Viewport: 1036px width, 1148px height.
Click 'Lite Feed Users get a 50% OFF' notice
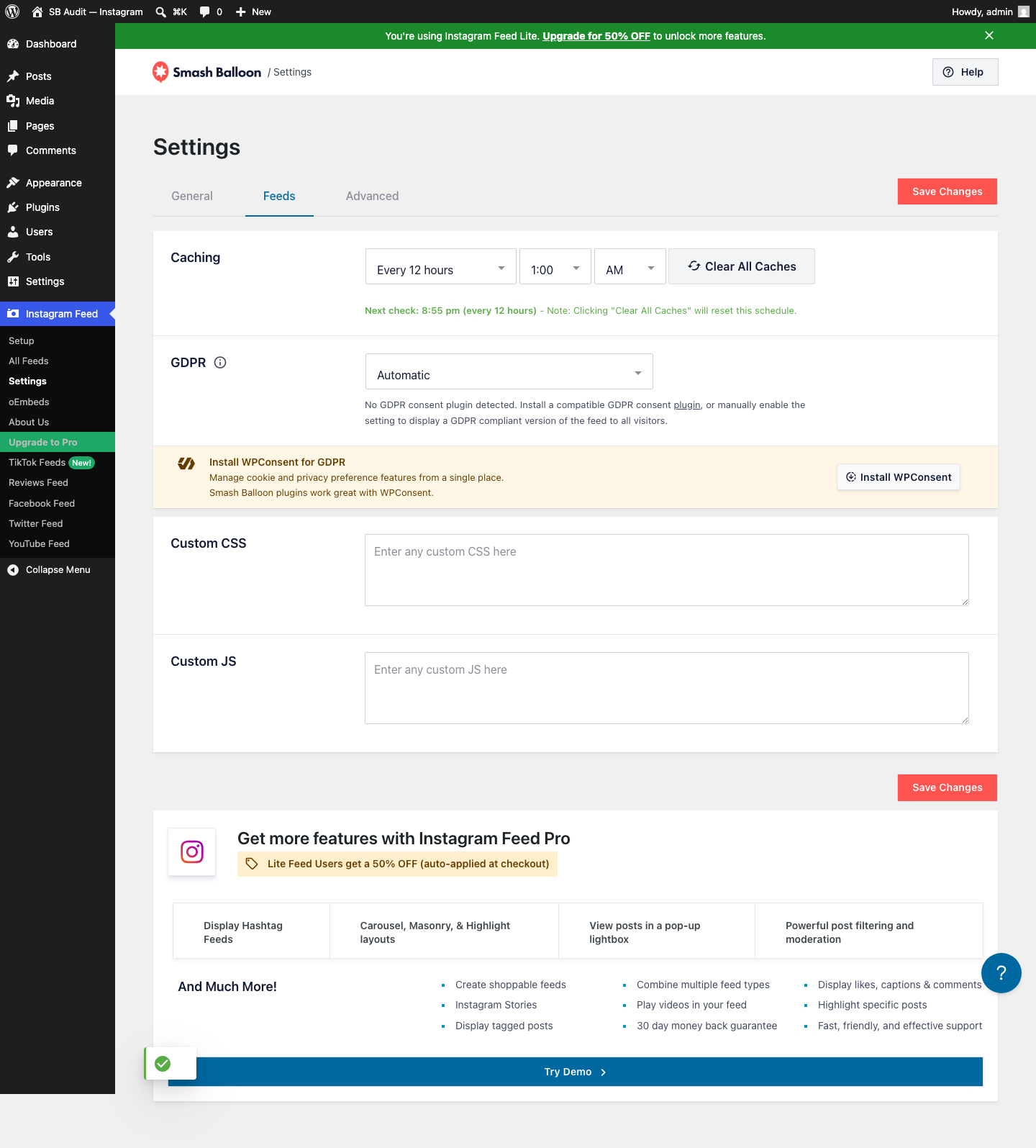(x=398, y=864)
